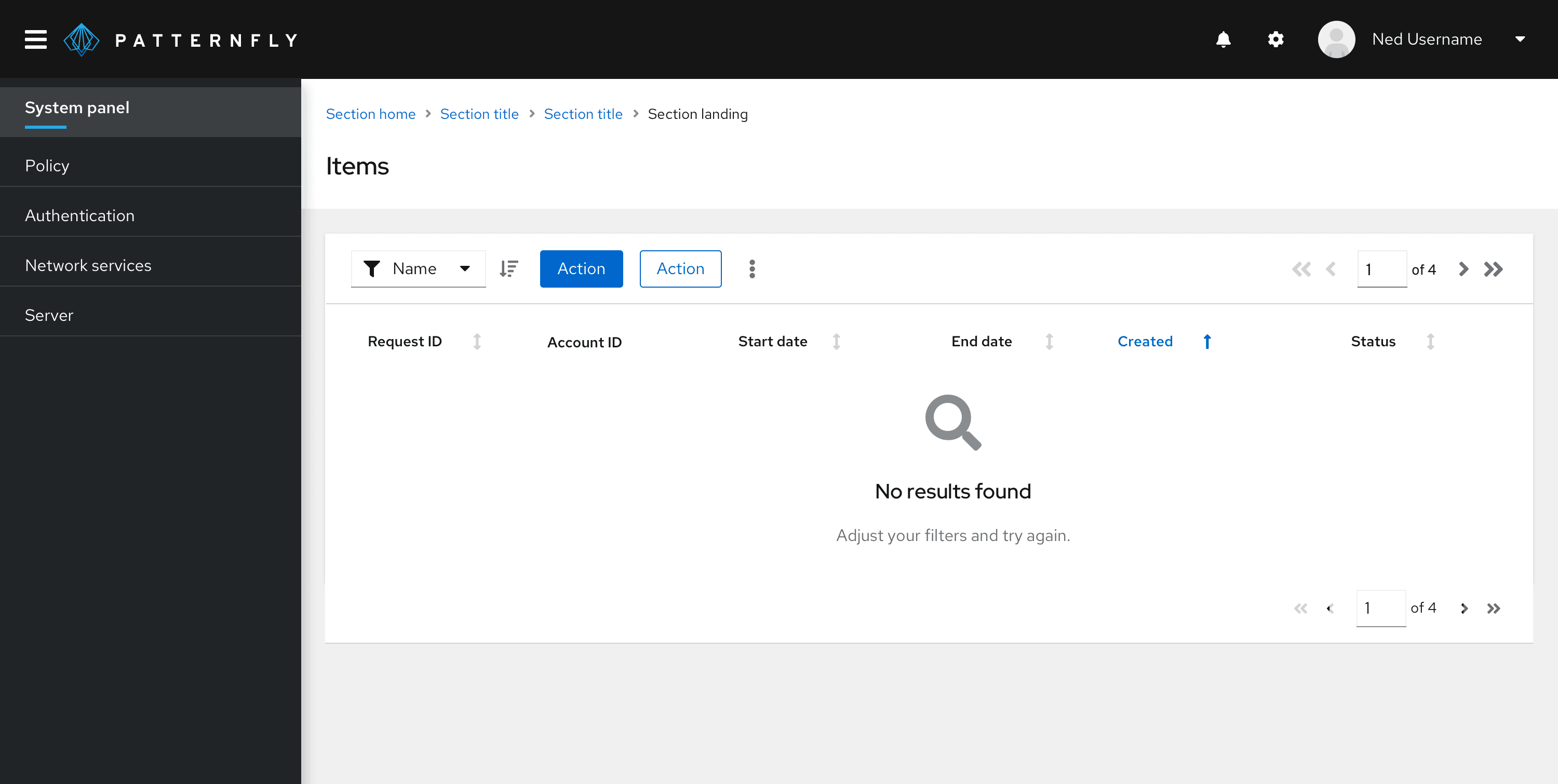
Task: Go to Section home breadcrumb
Action: coord(370,114)
